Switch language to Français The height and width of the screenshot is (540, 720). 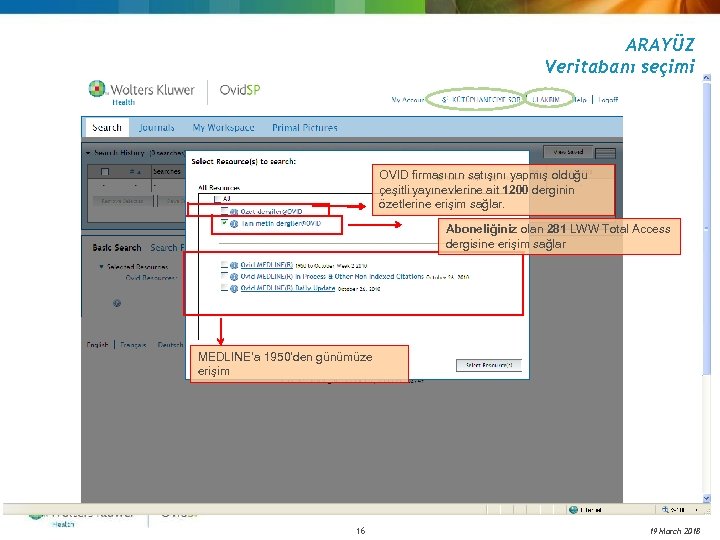(x=133, y=344)
